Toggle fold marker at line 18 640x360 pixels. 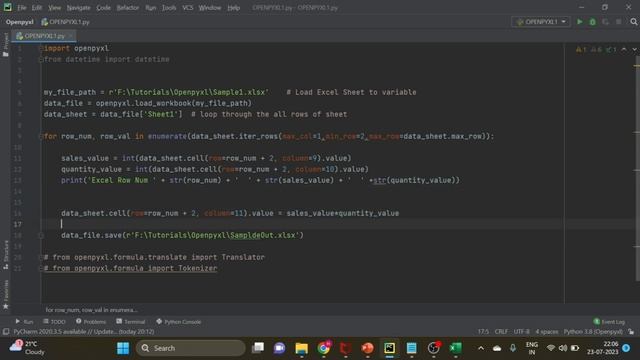coord(41,235)
